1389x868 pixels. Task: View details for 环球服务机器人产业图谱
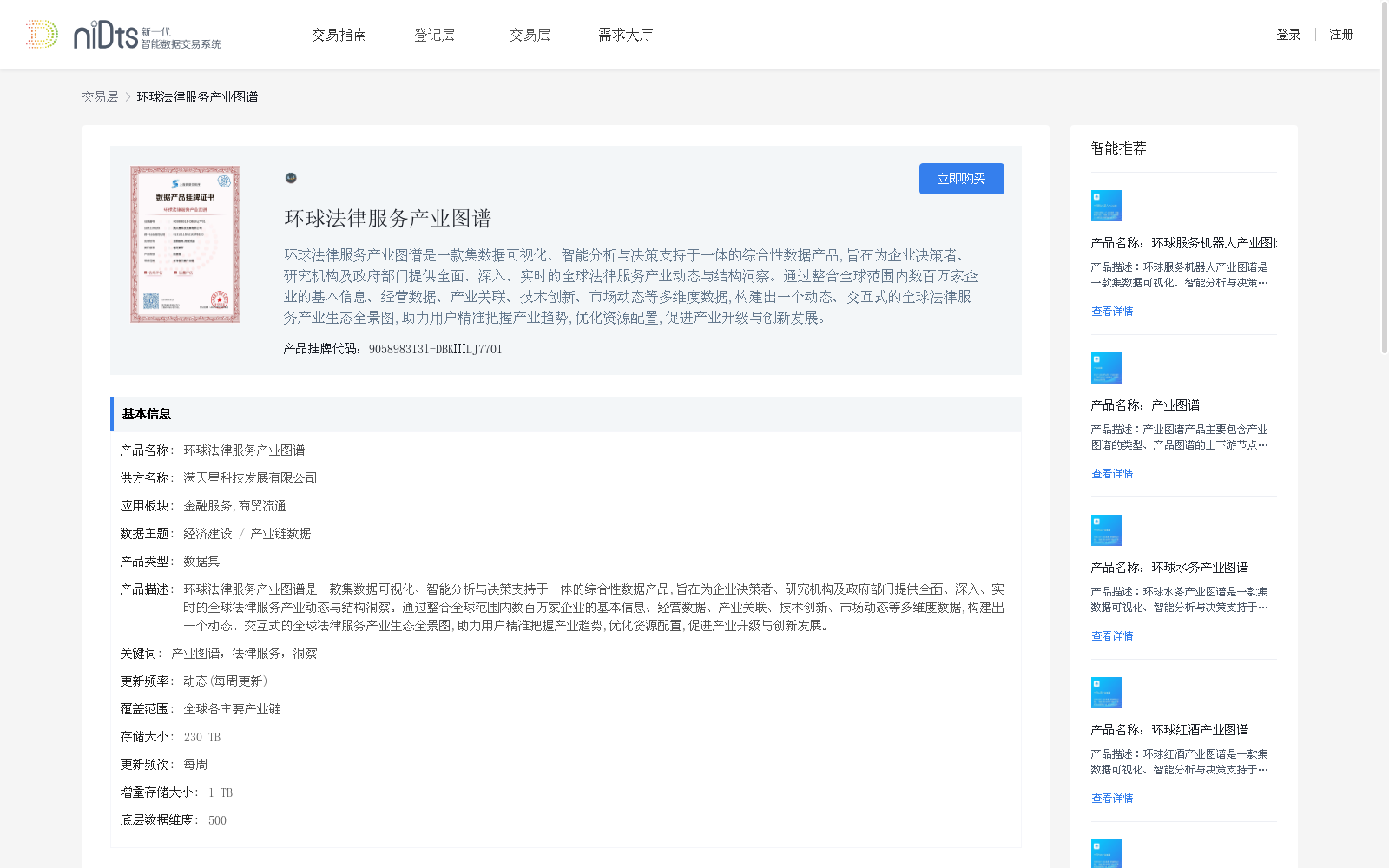point(1112,312)
